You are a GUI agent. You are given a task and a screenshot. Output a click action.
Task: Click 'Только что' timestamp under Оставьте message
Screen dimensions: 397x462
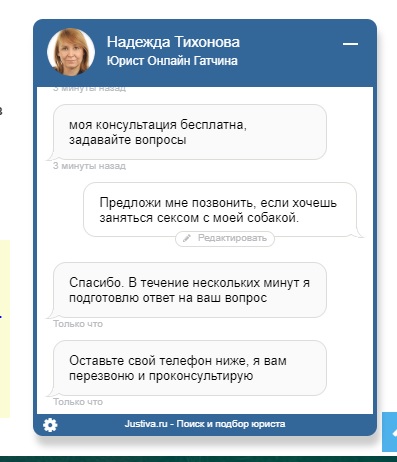[x=78, y=402]
